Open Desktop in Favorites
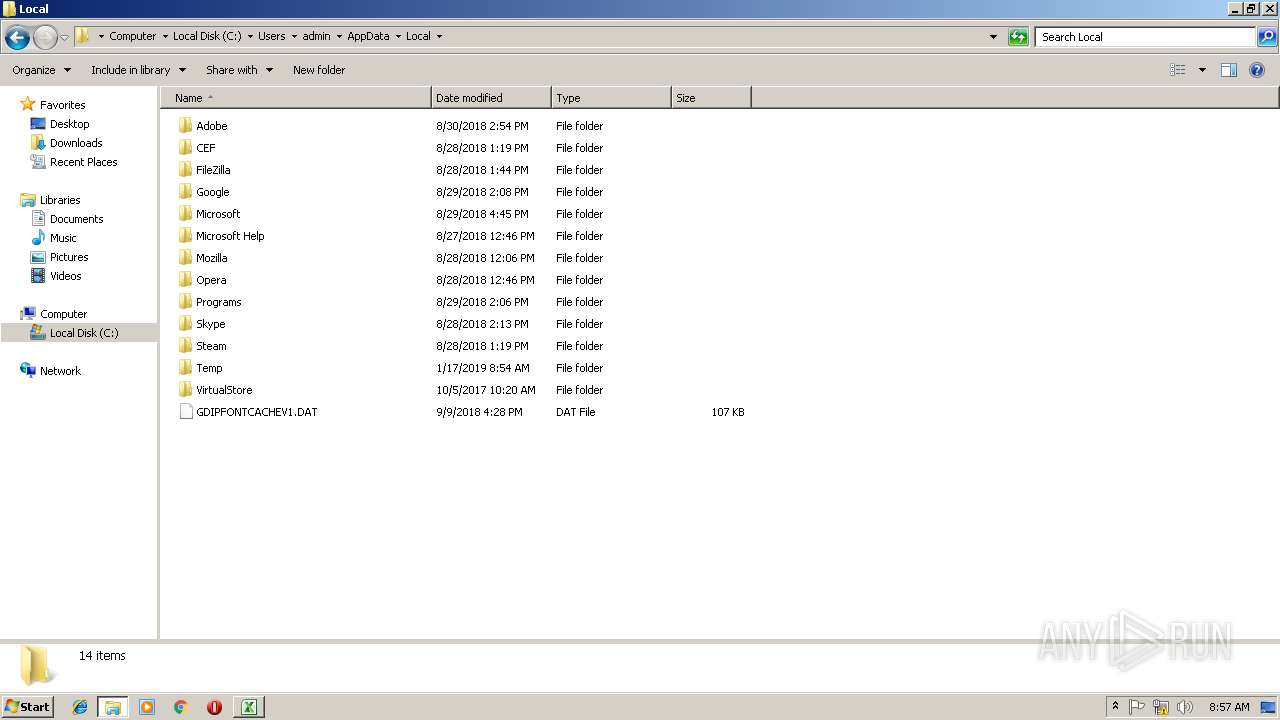The image size is (1280, 720). pyautogui.click(x=69, y=124)
